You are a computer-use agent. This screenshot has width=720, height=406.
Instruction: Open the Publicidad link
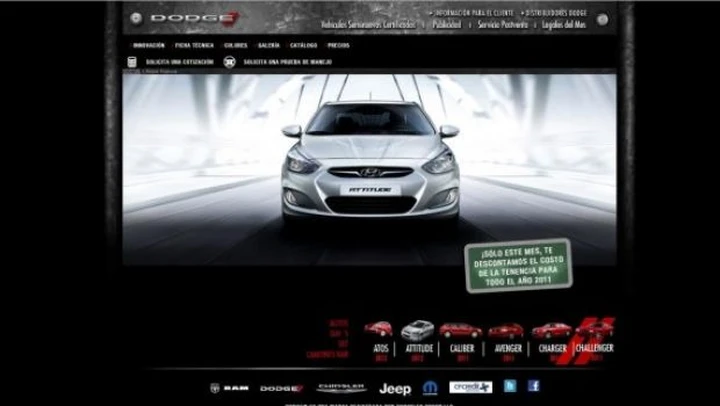447,25
